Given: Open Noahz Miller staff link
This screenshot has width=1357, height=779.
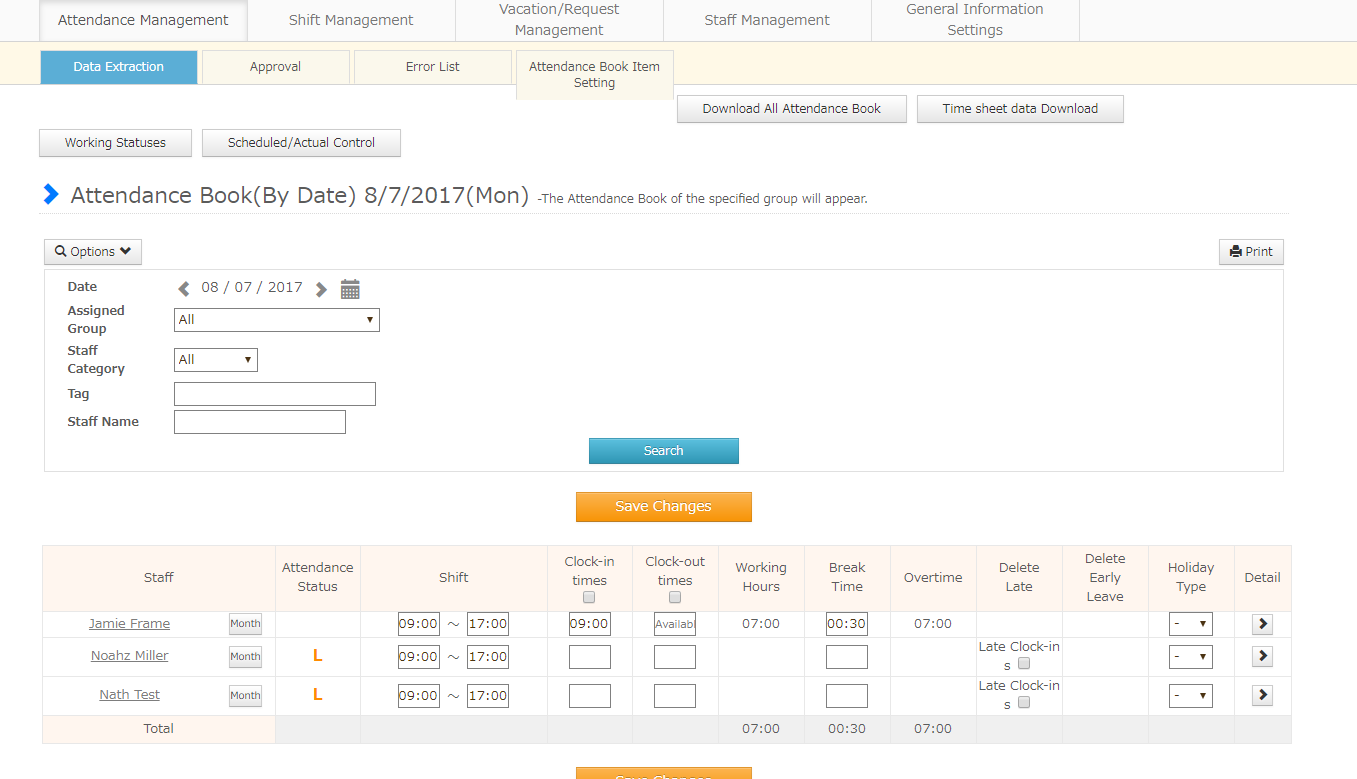Looking at the screenshot, I should click(x=129, y=656).
